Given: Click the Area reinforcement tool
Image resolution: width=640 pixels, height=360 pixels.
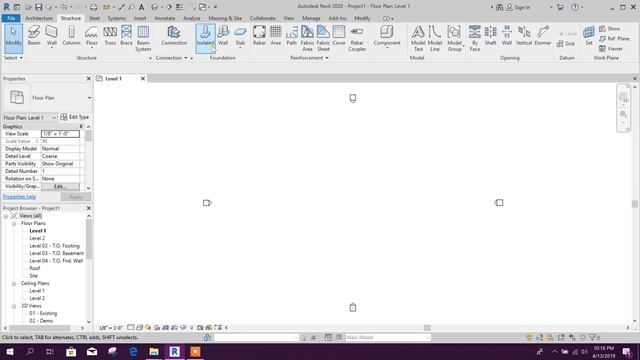Looking at the screenshot, I should [276, 36].
